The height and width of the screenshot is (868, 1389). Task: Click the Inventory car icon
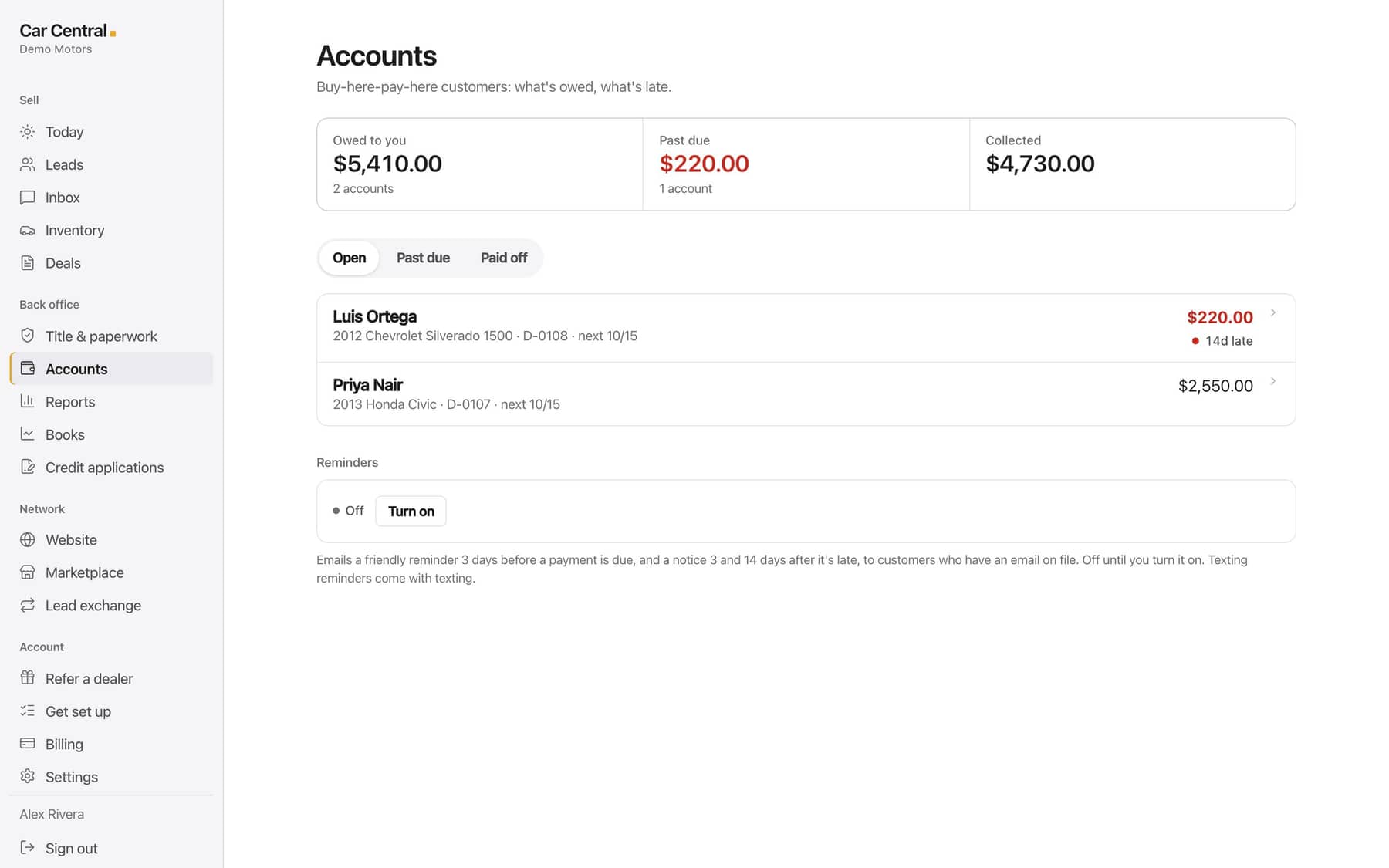pos(27,230)
